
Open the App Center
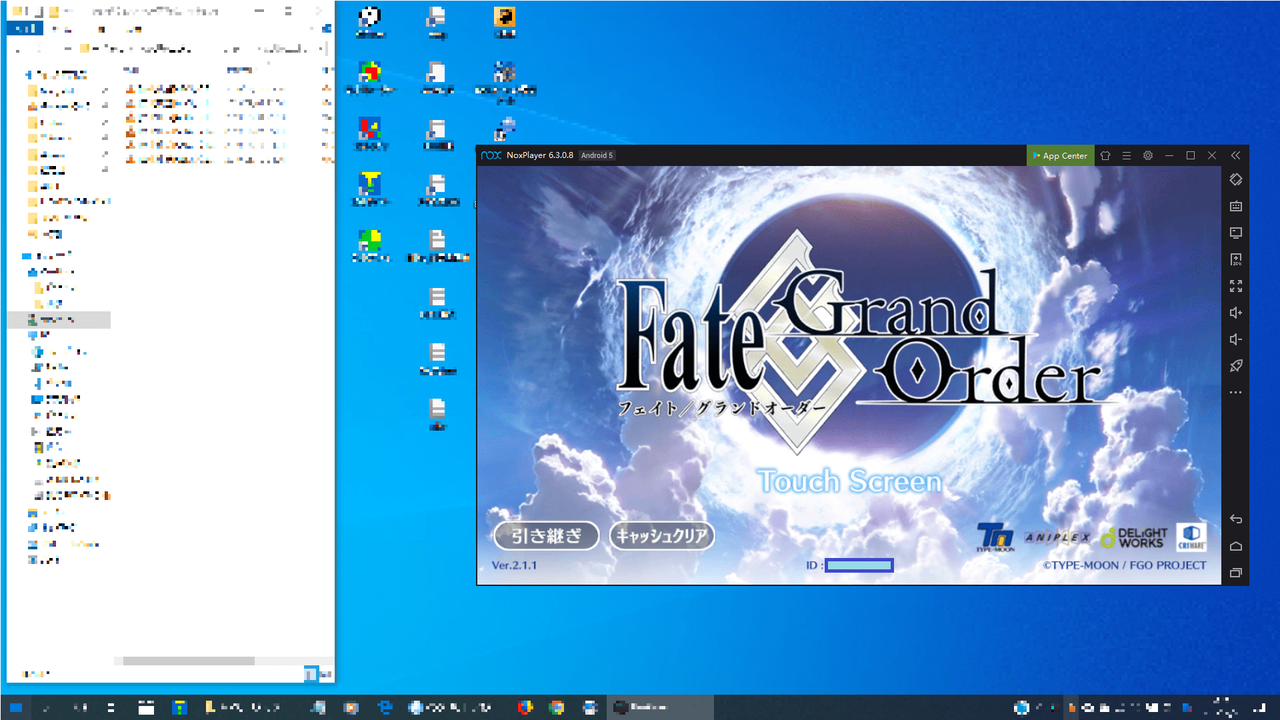[x=1060, y=156]
